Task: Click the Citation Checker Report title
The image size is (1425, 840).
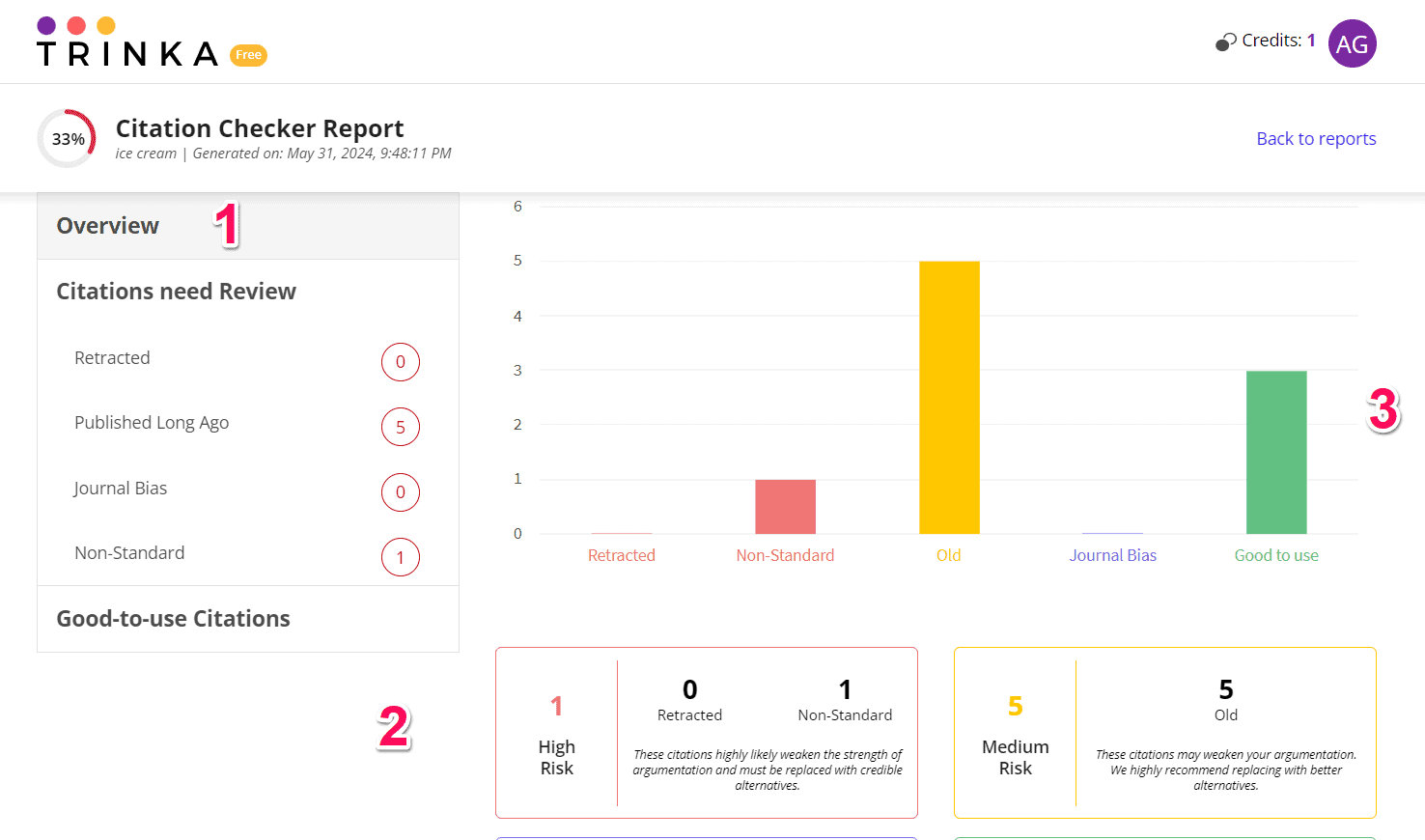Action: click(x=260, y=128)
